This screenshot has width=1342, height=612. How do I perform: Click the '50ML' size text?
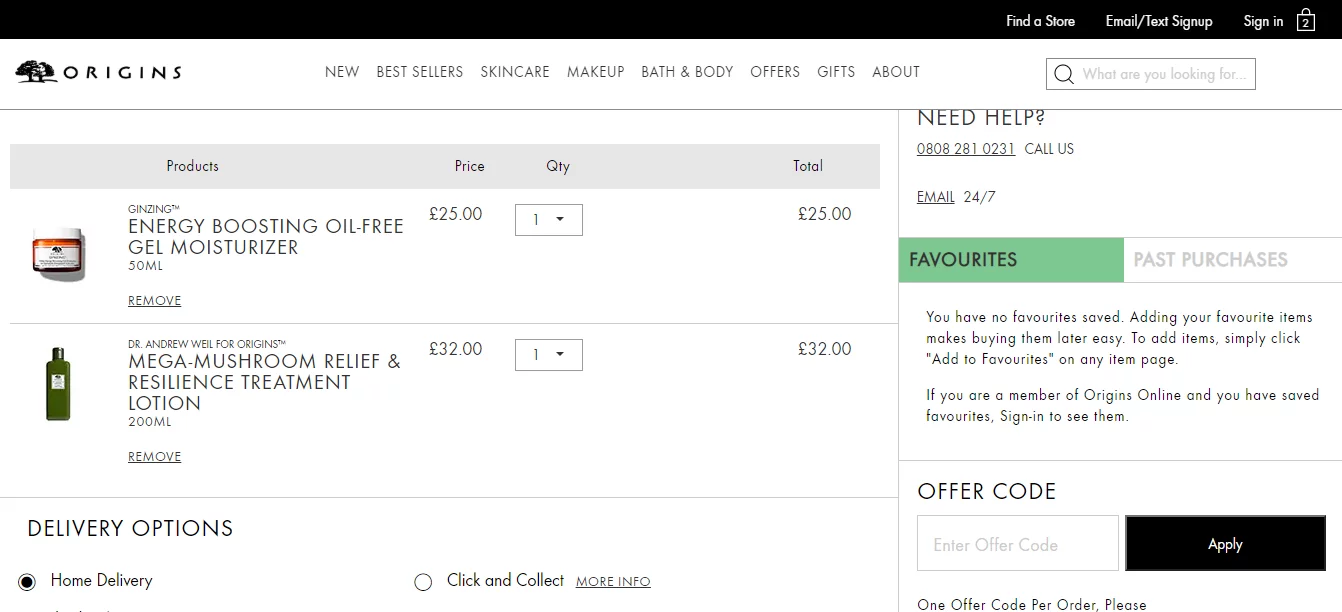[x=145, y=267]
